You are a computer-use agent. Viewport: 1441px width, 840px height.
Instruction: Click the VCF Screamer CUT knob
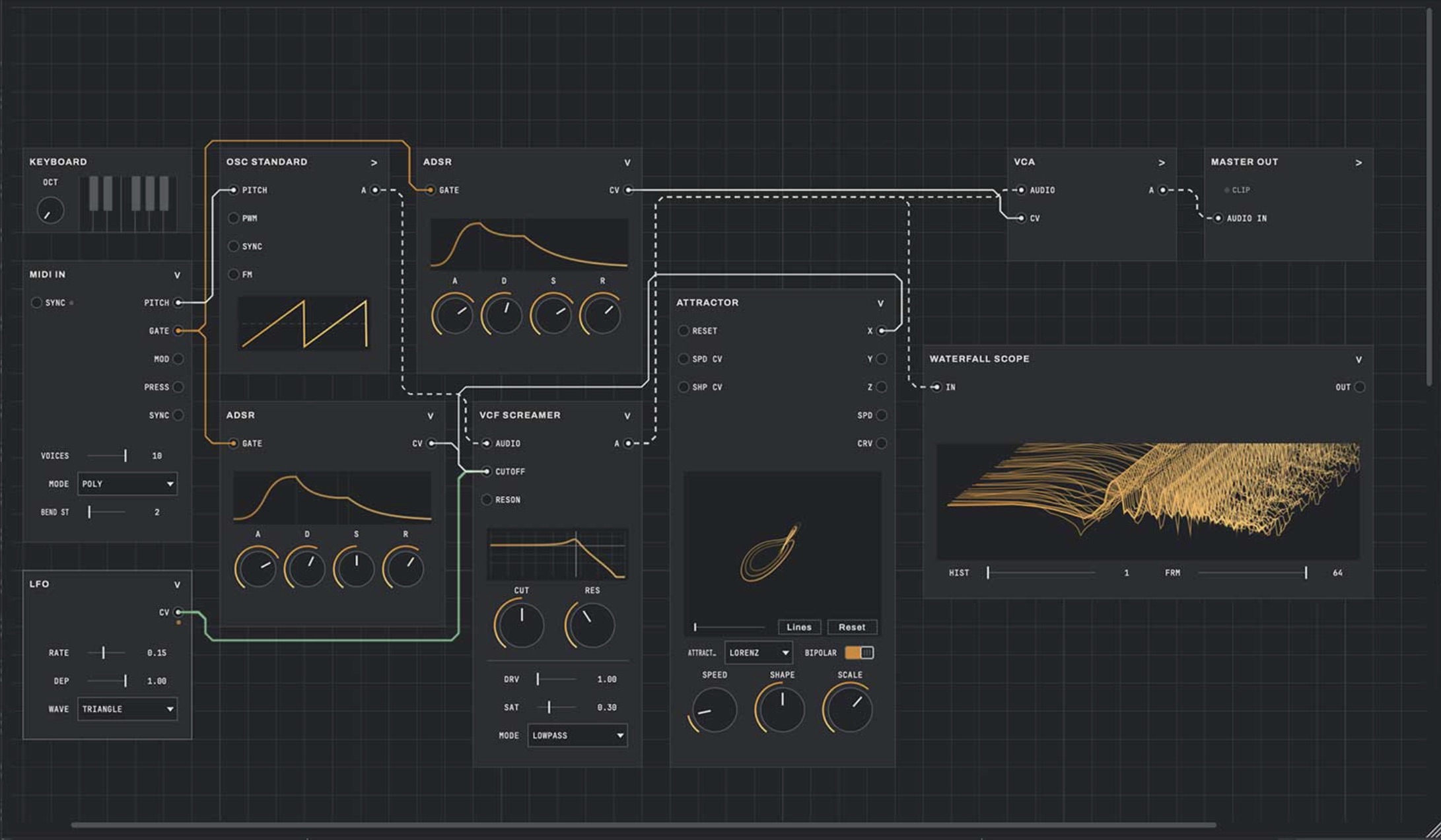(520, 624)
